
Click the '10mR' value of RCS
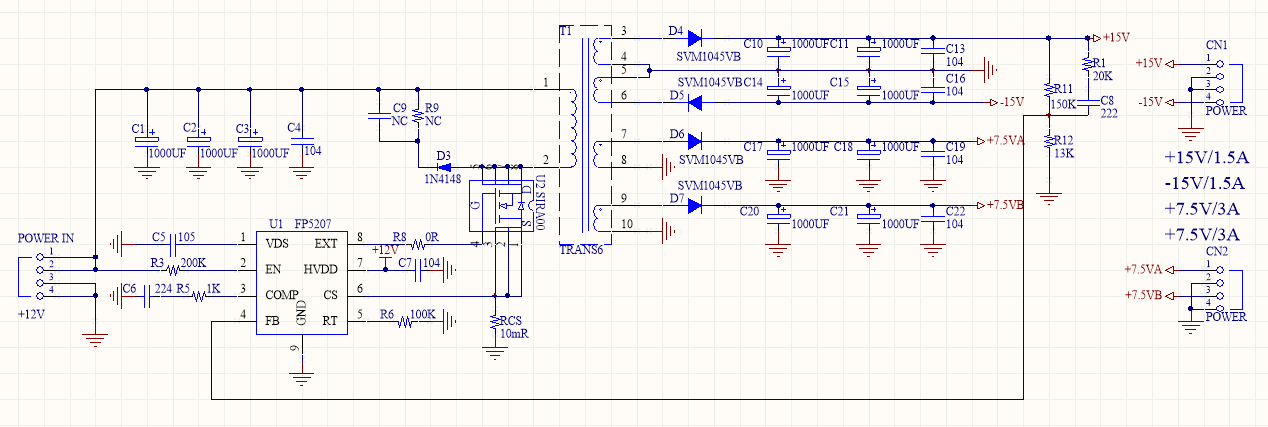[x=512, y=334]
